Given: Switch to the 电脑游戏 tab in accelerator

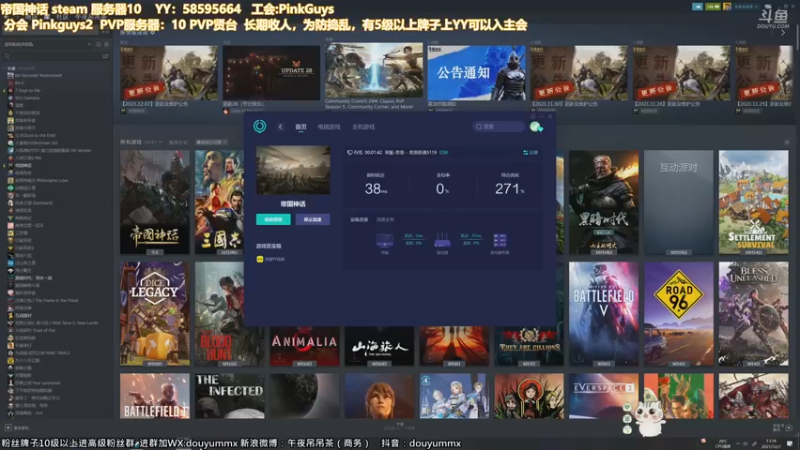Looking at the screenshot, I should tap(329, 127).
